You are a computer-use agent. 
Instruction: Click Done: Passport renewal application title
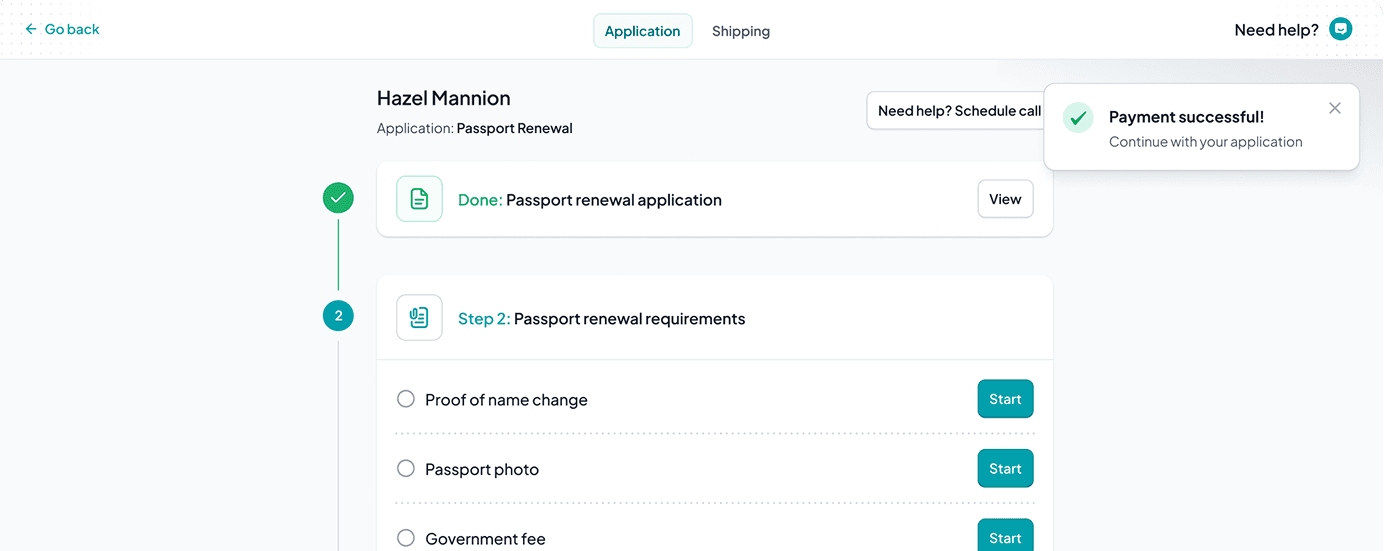click(x=590, y=200)
